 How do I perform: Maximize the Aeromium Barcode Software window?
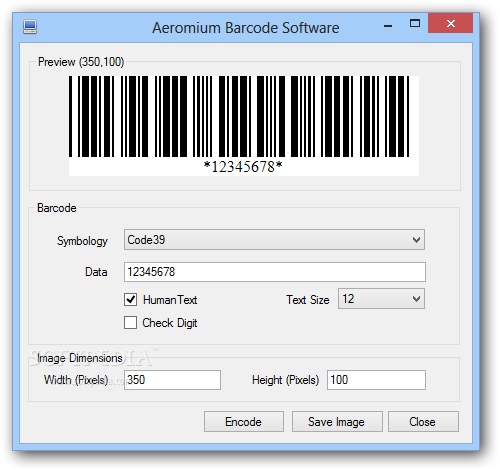point(415,23)
